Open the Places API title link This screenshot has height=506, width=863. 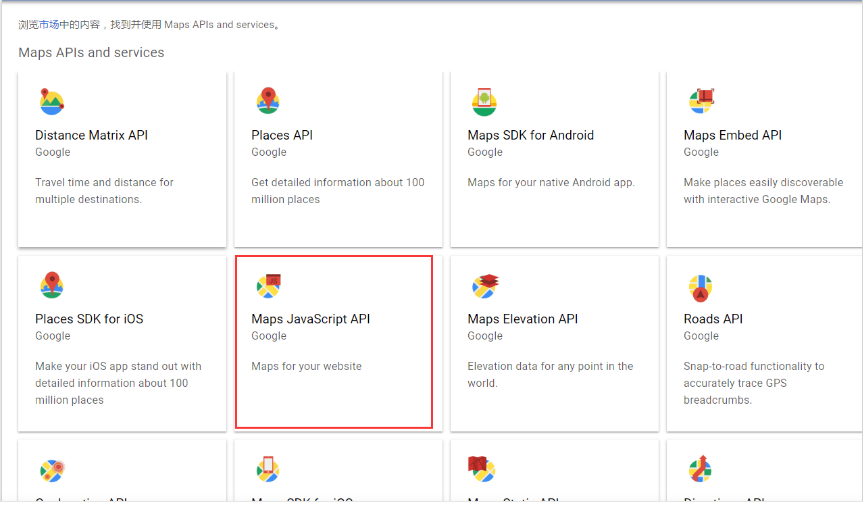point(284,135)
